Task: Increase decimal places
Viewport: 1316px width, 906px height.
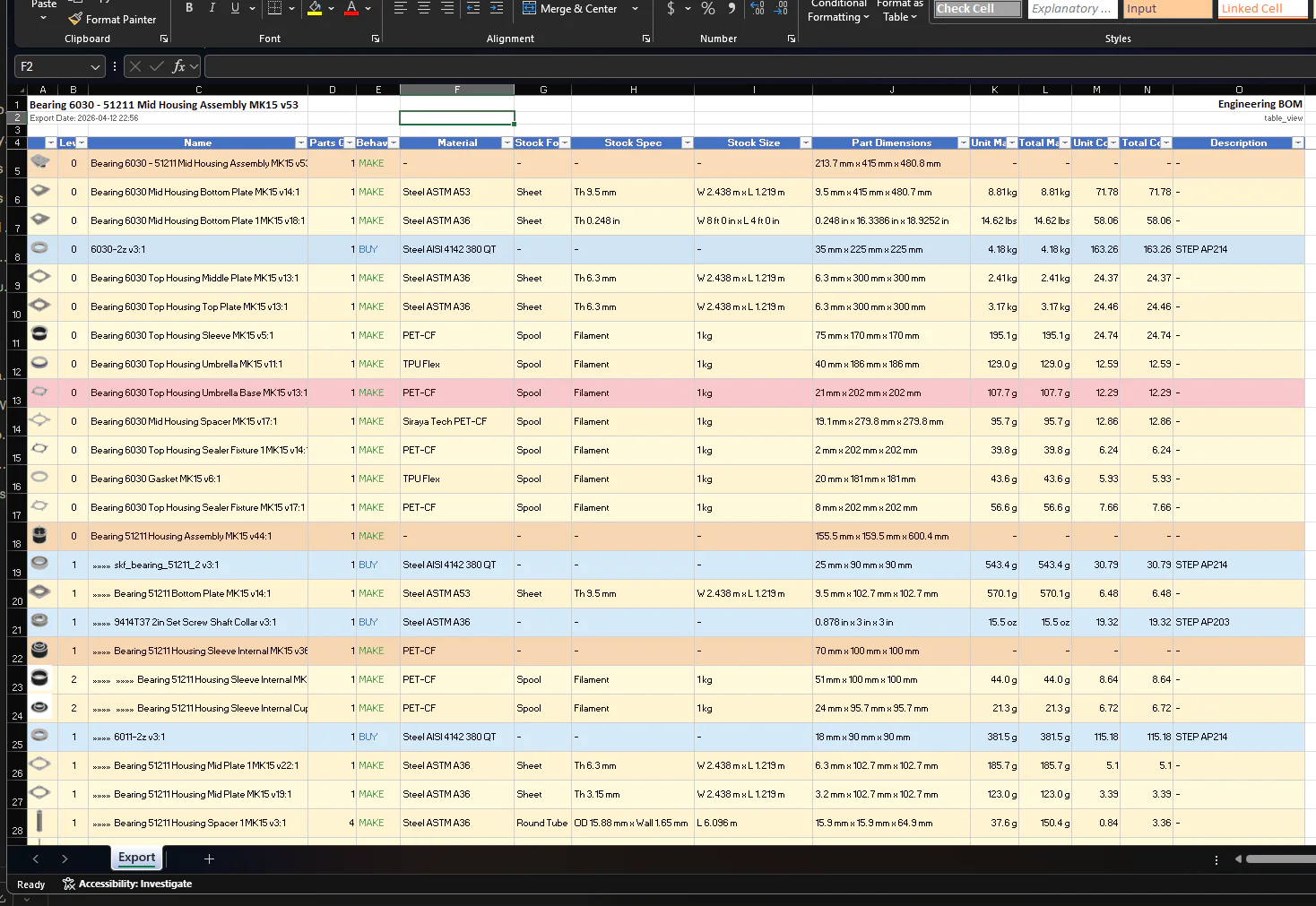Action: 758,8
